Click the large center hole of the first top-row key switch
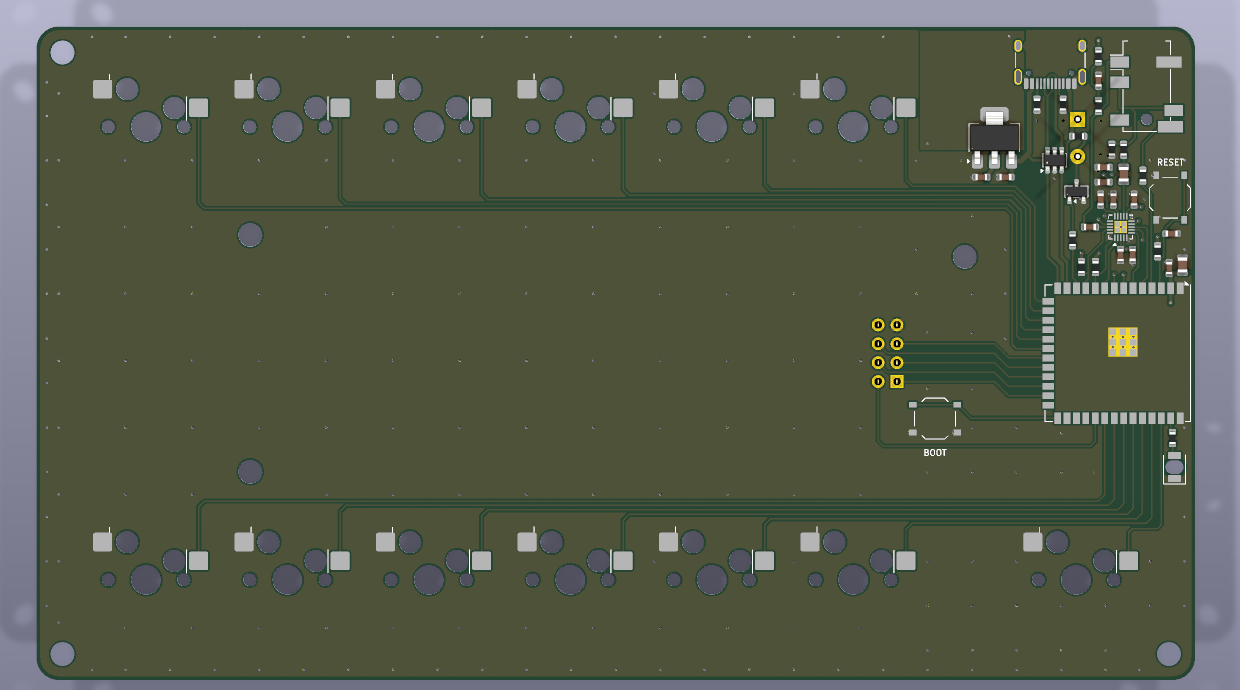This screenshot has height=690, width=1240. pos(146,126)
